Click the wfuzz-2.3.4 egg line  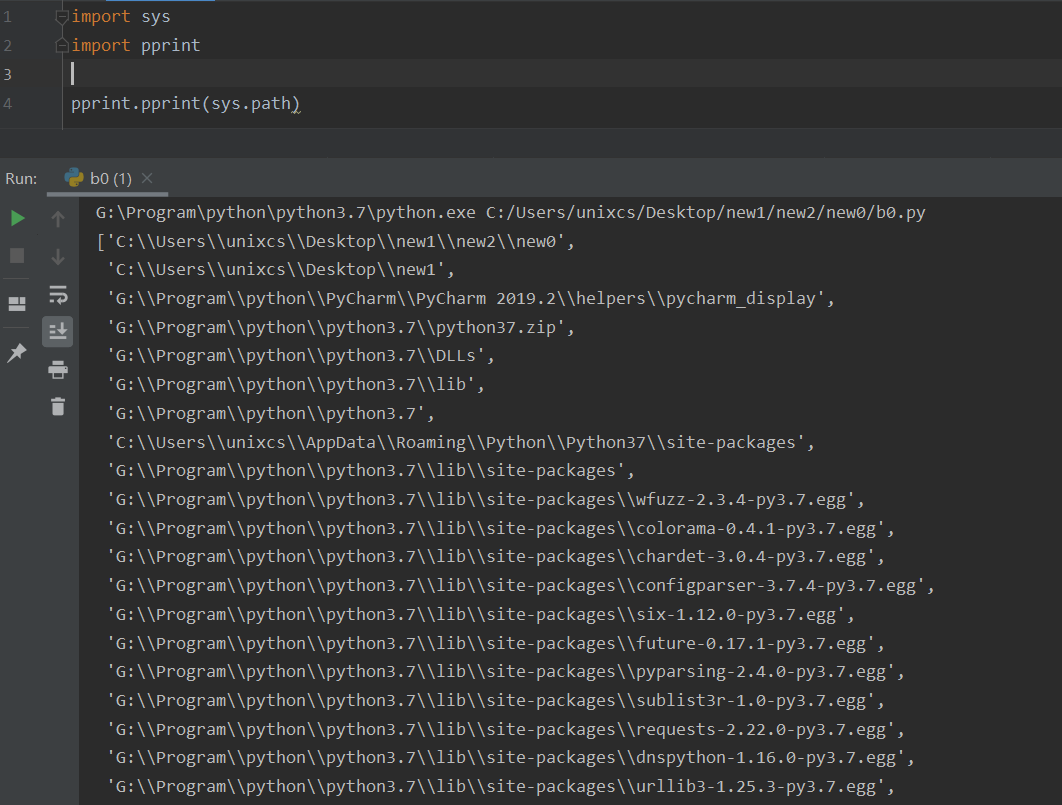[x=486, y=500]
